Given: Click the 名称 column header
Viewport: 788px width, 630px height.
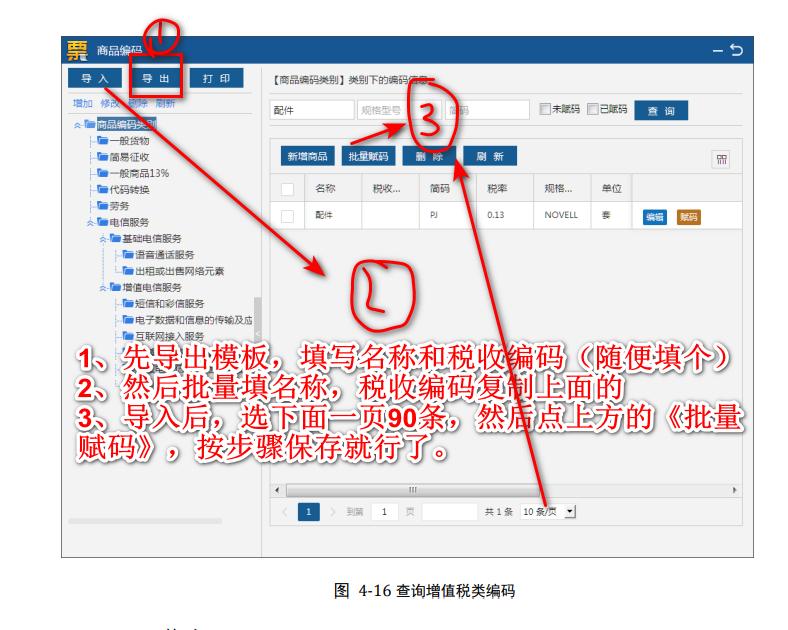Looking at the screenshot, I should (325, 188).
